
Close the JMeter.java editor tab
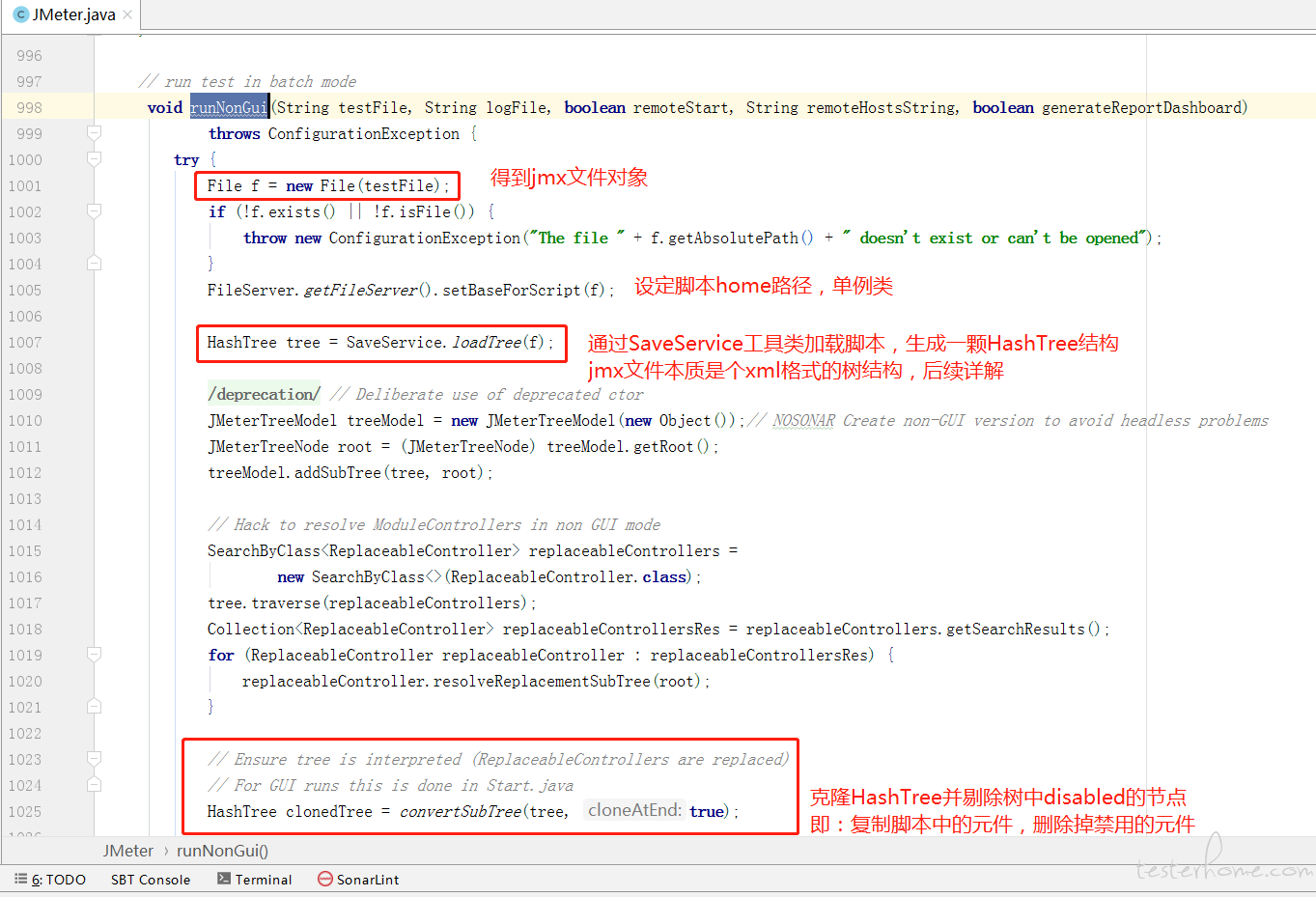(x=127, y=14)
